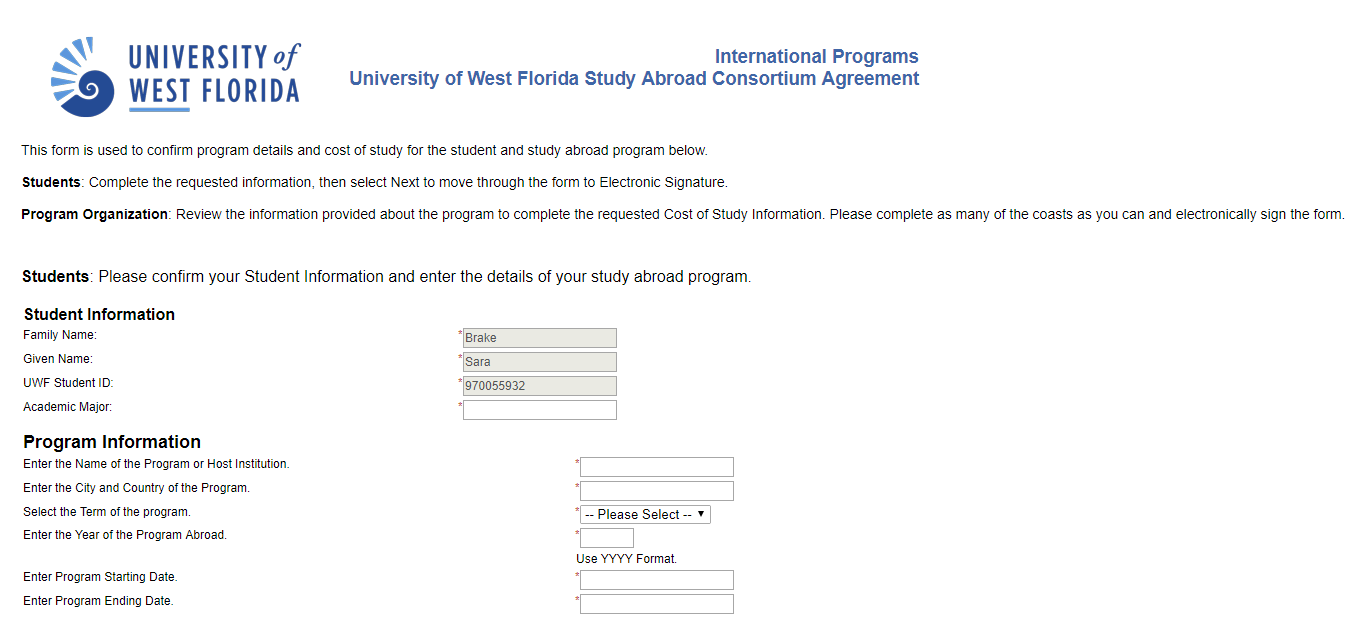Image resolution: width=1359 pixels, height=626 pixels.
Task: Click the Student Information section heading
Action: [99, 314]
